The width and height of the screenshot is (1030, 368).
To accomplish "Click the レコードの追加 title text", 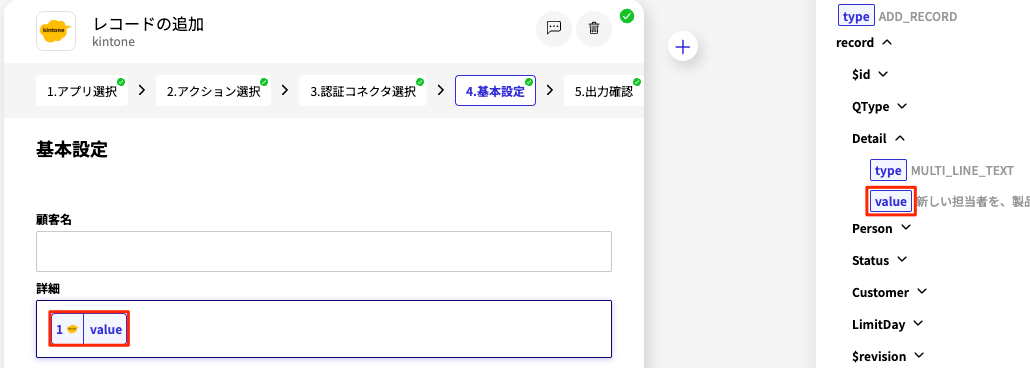I will [148, 25].
